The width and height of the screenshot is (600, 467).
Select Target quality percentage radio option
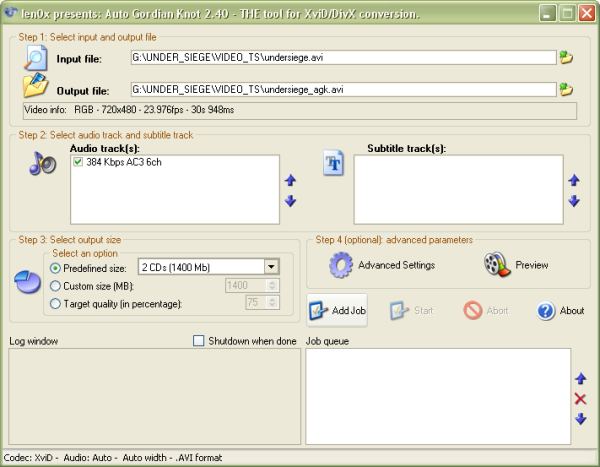click(55, 304)
